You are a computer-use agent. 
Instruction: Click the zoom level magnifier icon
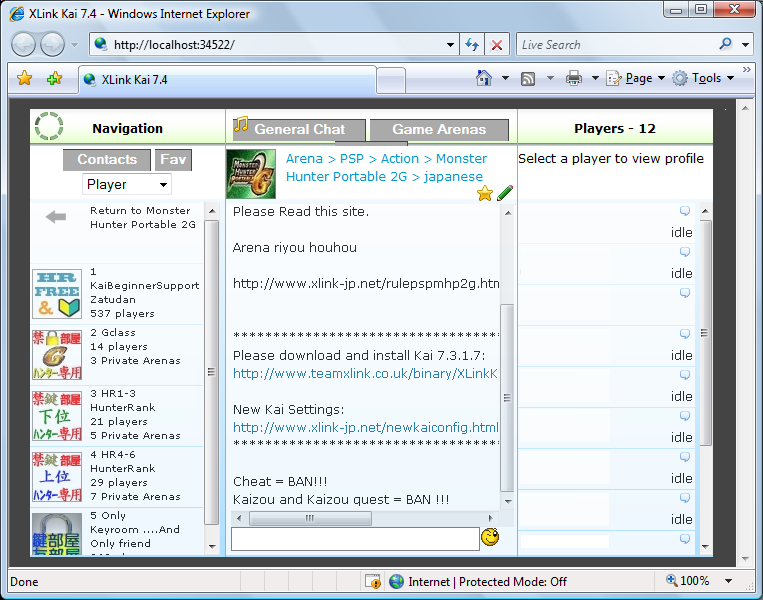672,580
